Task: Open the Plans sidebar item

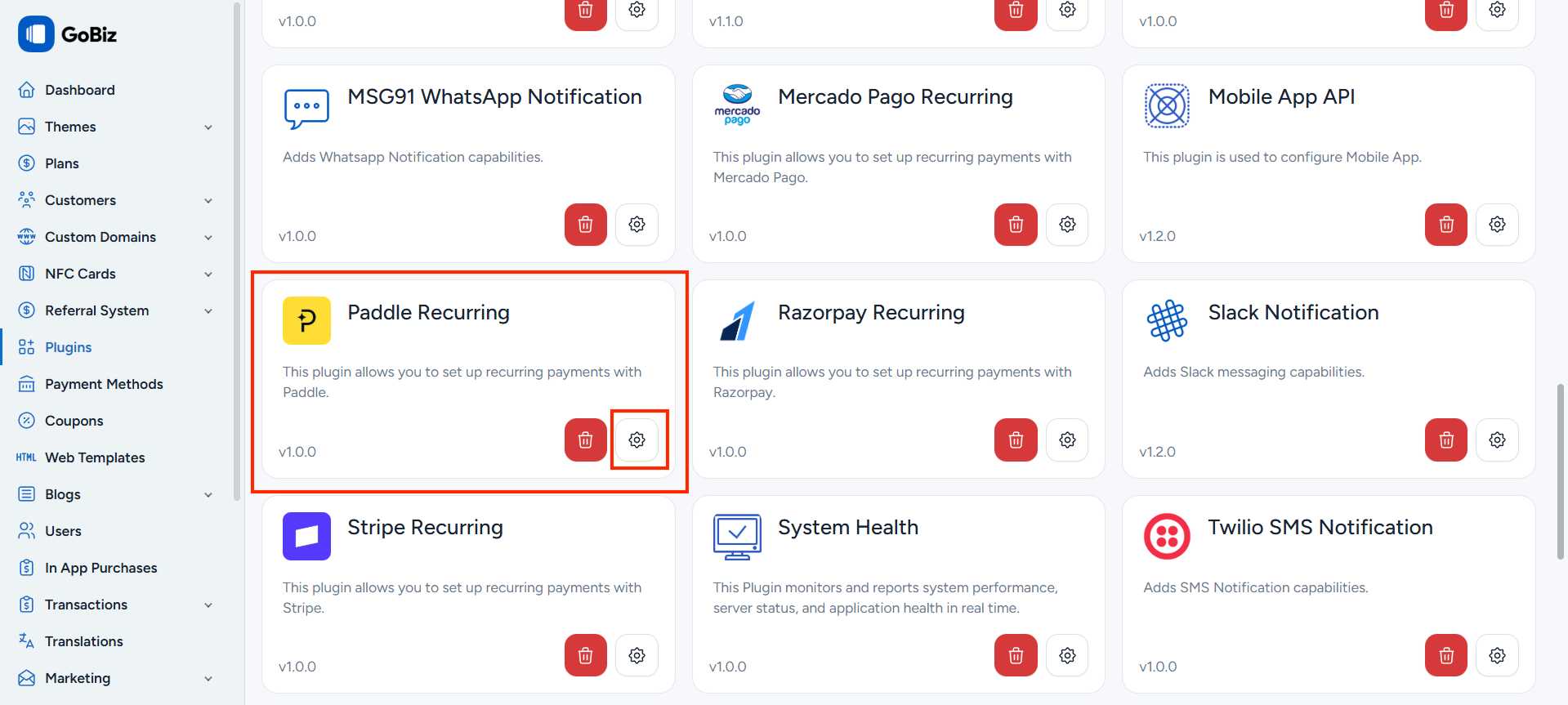Action: click(61, 163)
